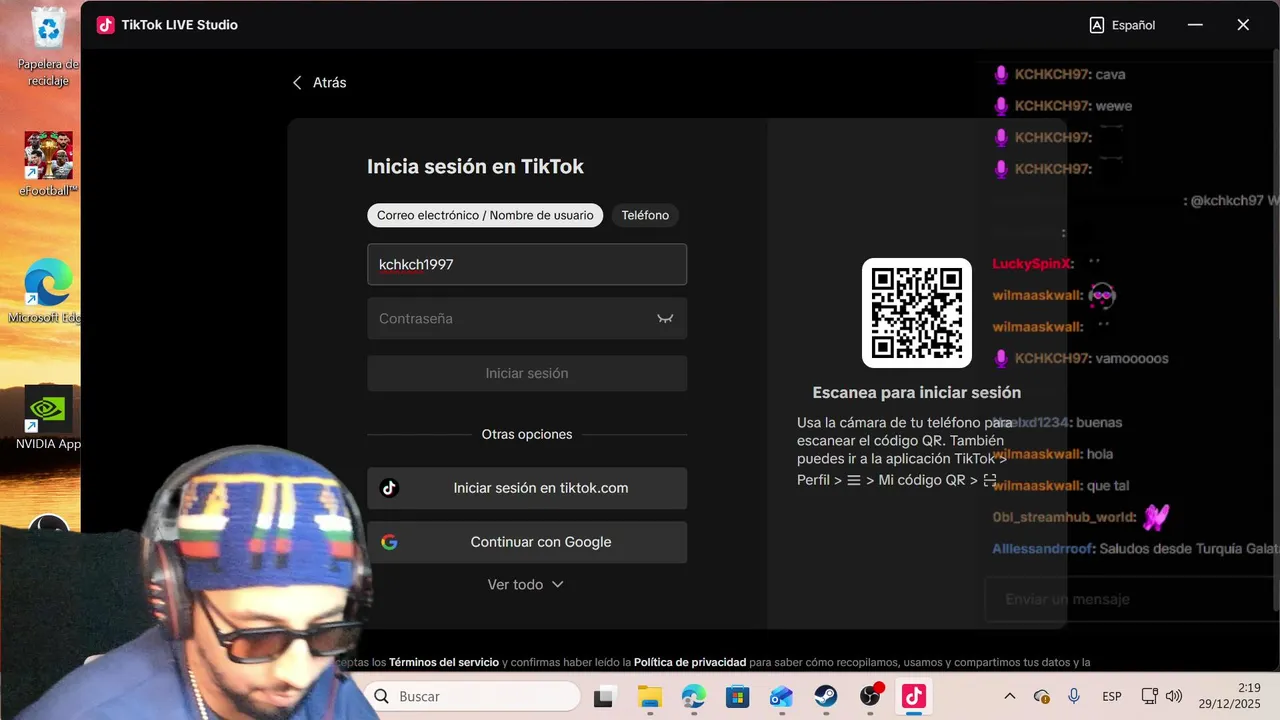Click chat message 'wilmaaskwall: que tal'

pos(1060,486)
